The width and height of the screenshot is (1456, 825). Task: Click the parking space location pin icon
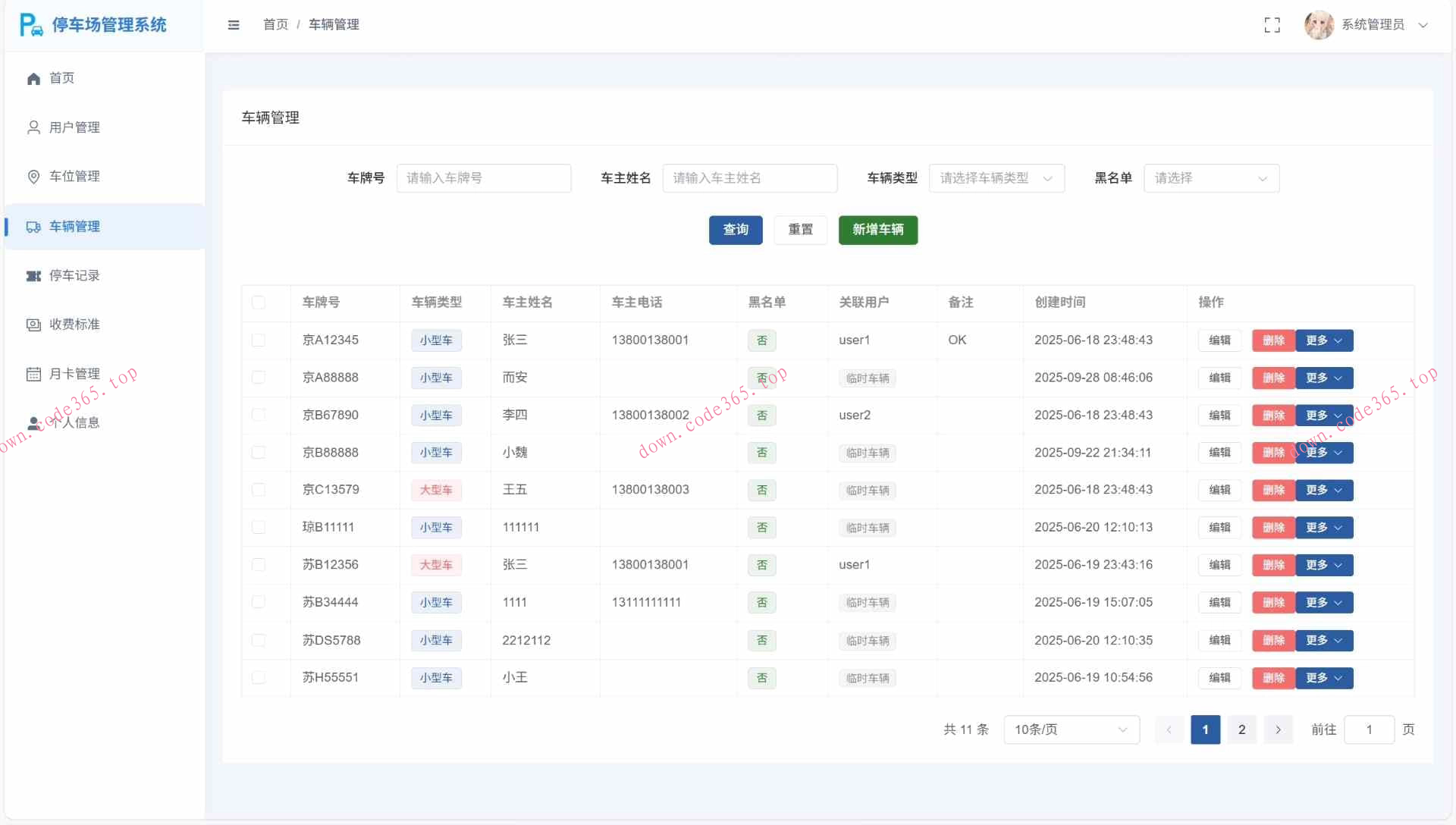pos(33,177)
